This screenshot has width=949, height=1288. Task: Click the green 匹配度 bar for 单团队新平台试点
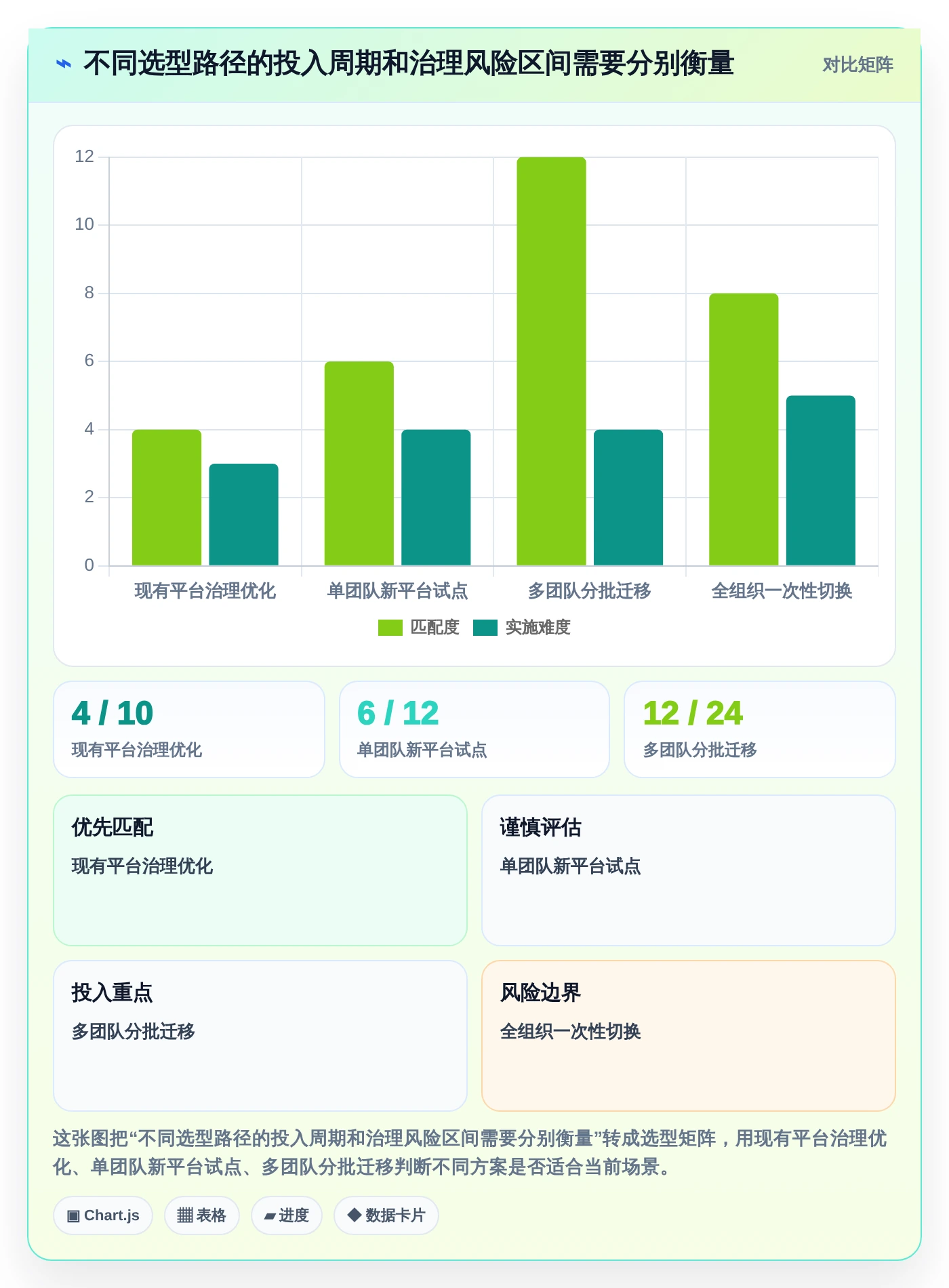(x=359, y=464)
